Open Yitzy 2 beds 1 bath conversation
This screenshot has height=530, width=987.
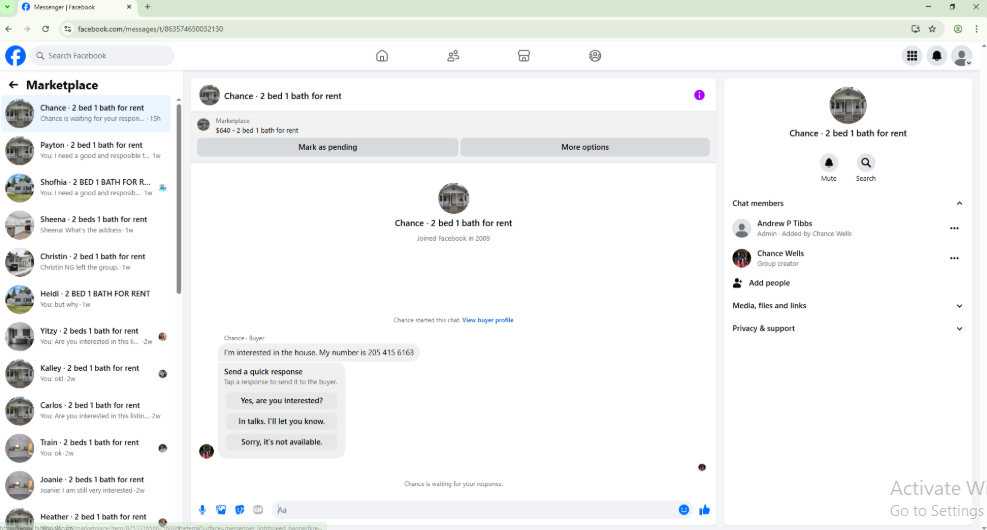pos(87,336)
